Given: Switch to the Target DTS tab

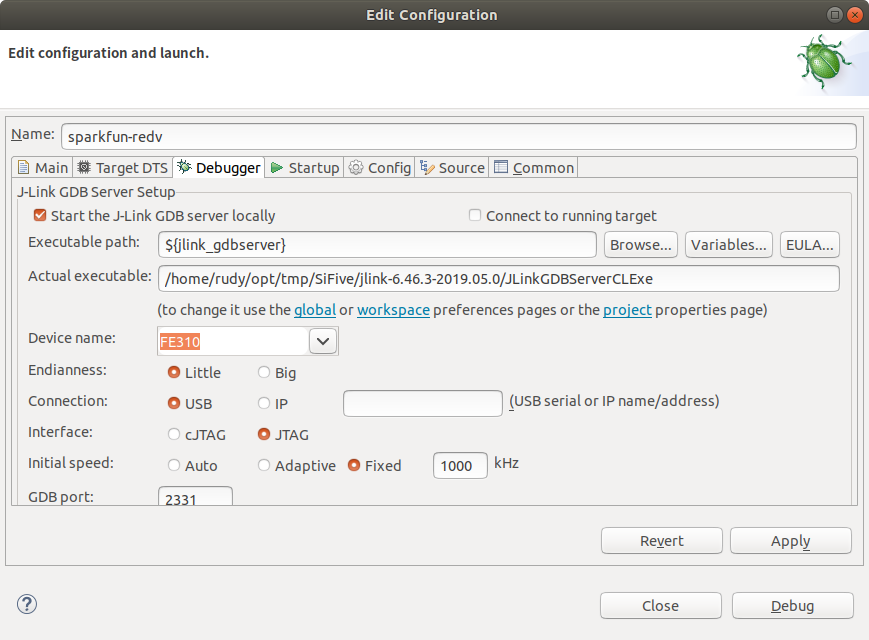Looking at the screenshot, I should (122, 168).
